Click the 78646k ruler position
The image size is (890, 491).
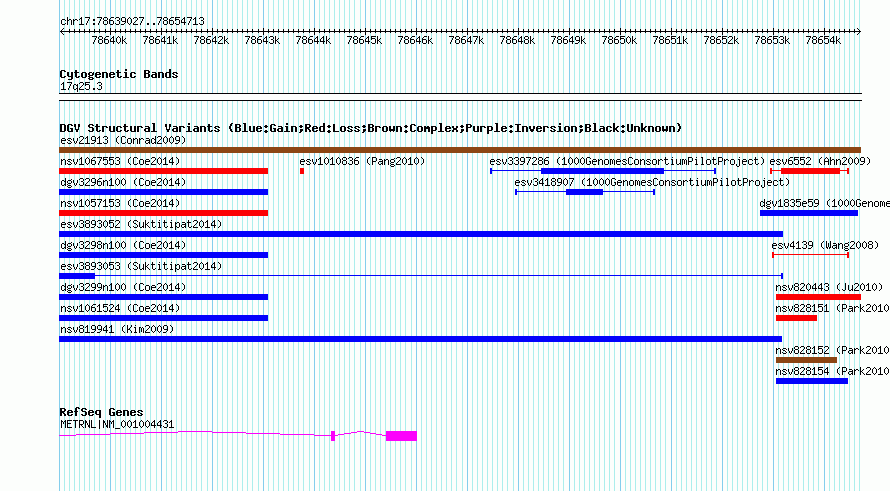(415, 41)
